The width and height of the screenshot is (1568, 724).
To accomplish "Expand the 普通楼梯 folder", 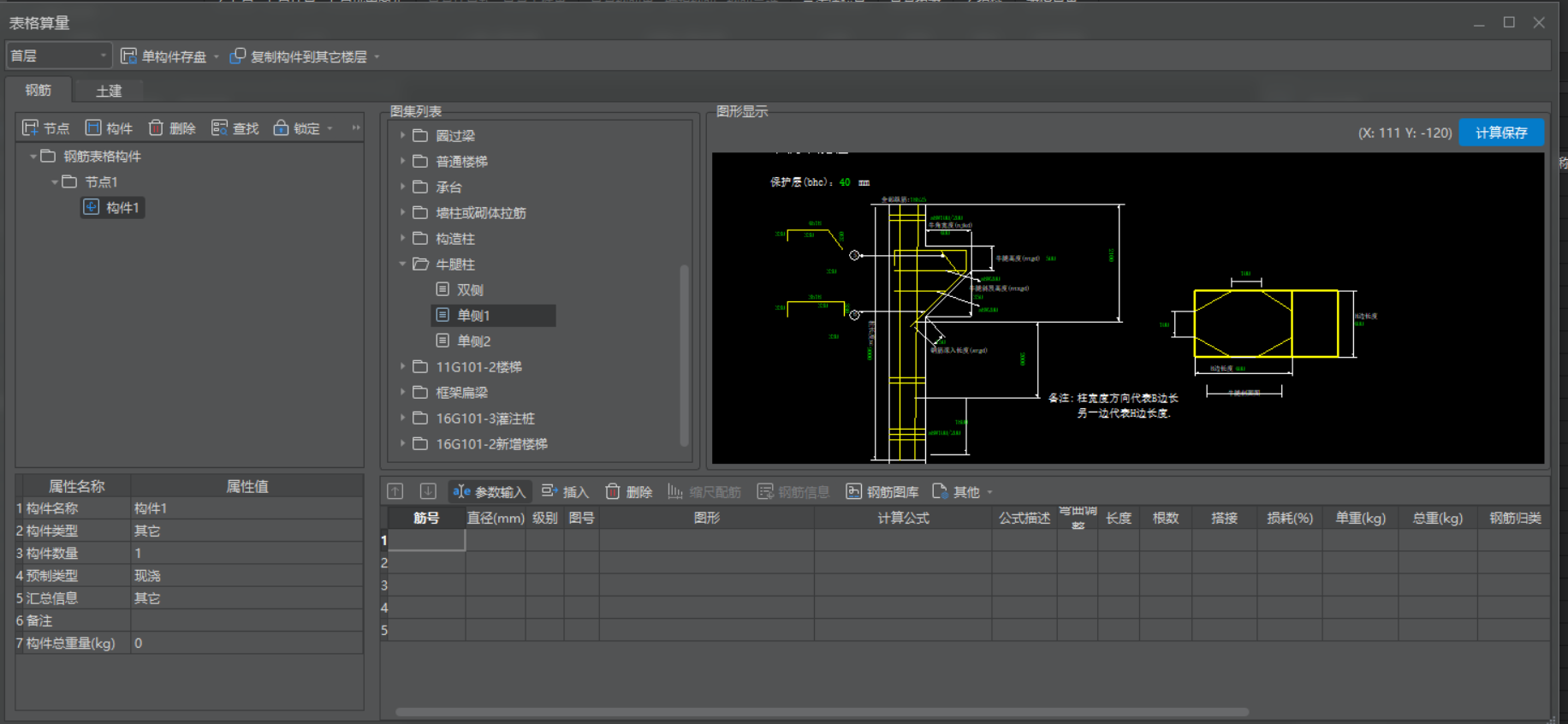I will tap(402, 161).
